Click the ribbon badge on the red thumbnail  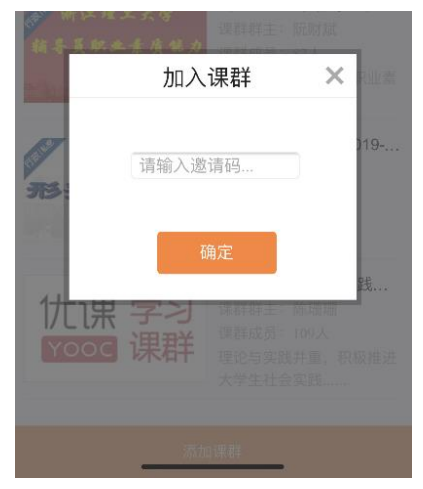click(x=35, y=20)
